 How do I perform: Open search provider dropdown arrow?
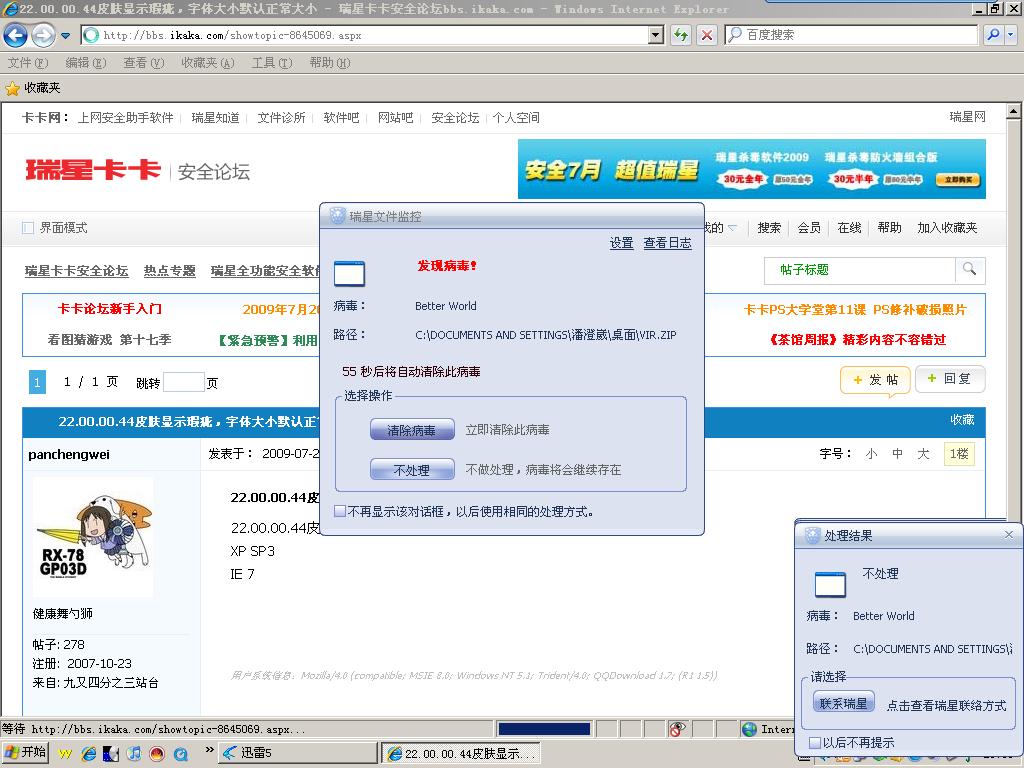pyautogui.click(x=1010, y=35)
